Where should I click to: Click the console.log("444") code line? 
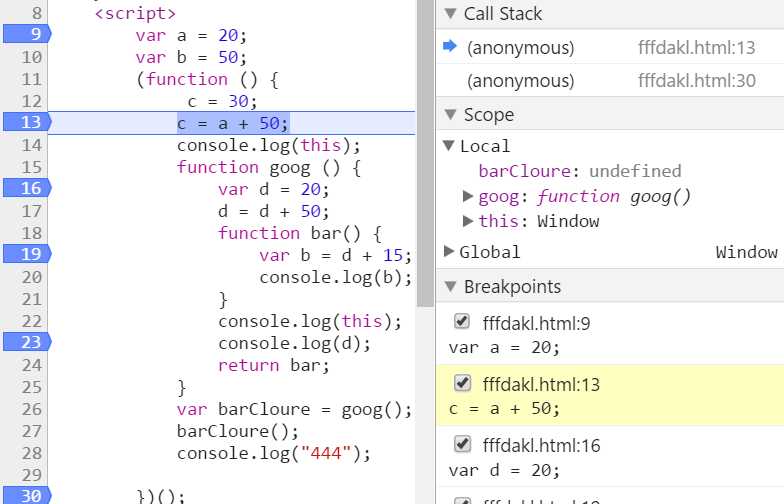tap(274, 454)
